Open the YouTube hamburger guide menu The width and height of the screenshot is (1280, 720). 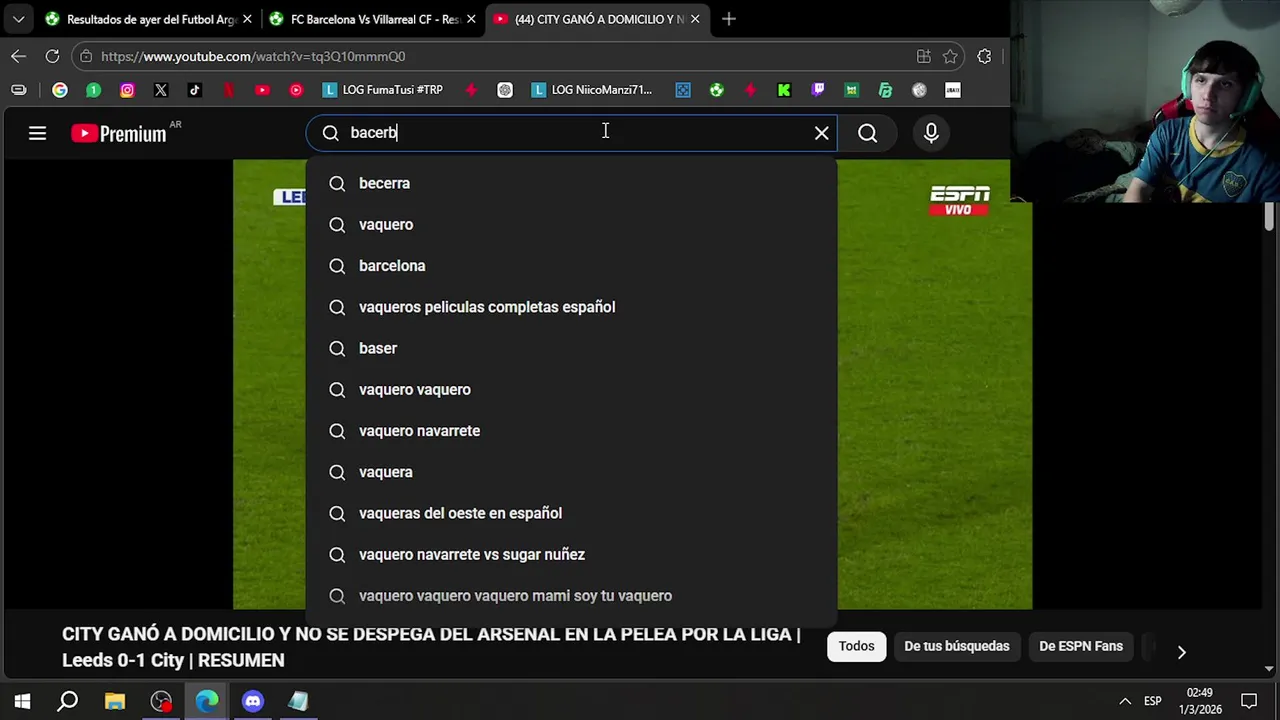pyautogui.click(x=37, y=133)
